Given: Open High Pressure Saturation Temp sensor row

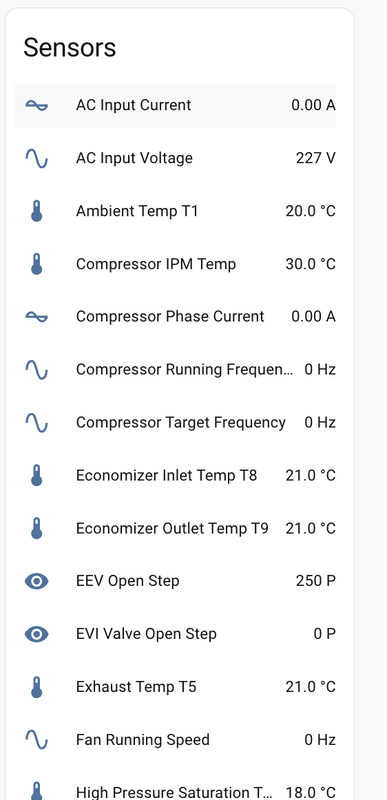Looking at the screenshot, I should pyautogui.click(x=175, y=792).
